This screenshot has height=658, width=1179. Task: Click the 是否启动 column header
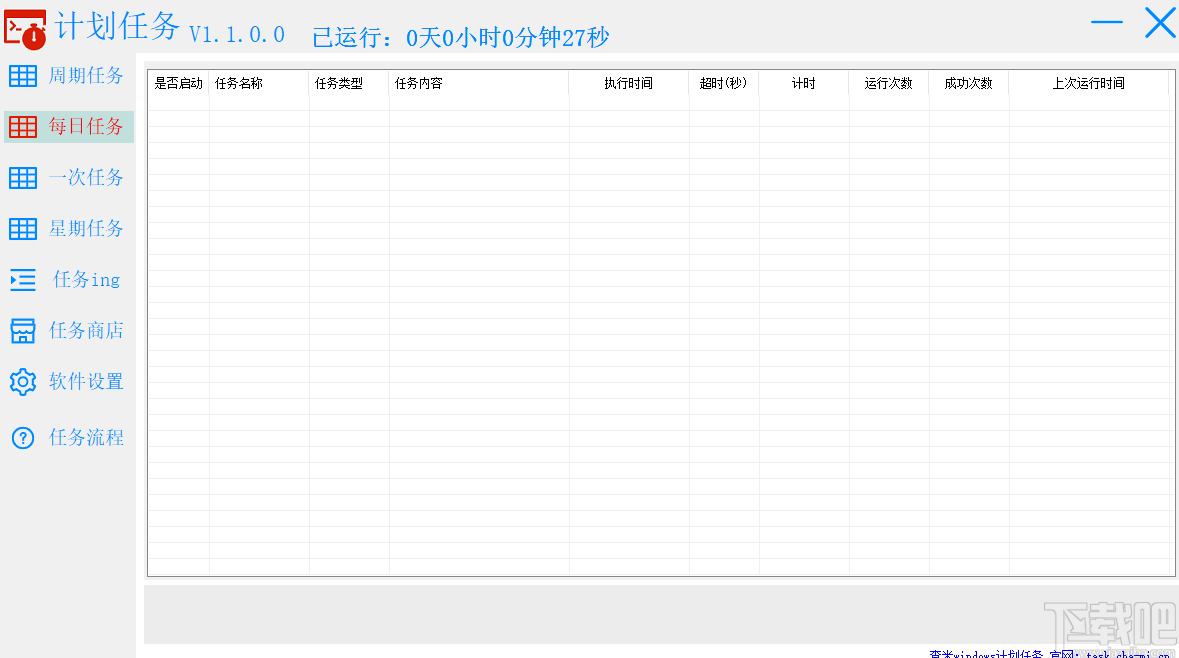(176, 84)
